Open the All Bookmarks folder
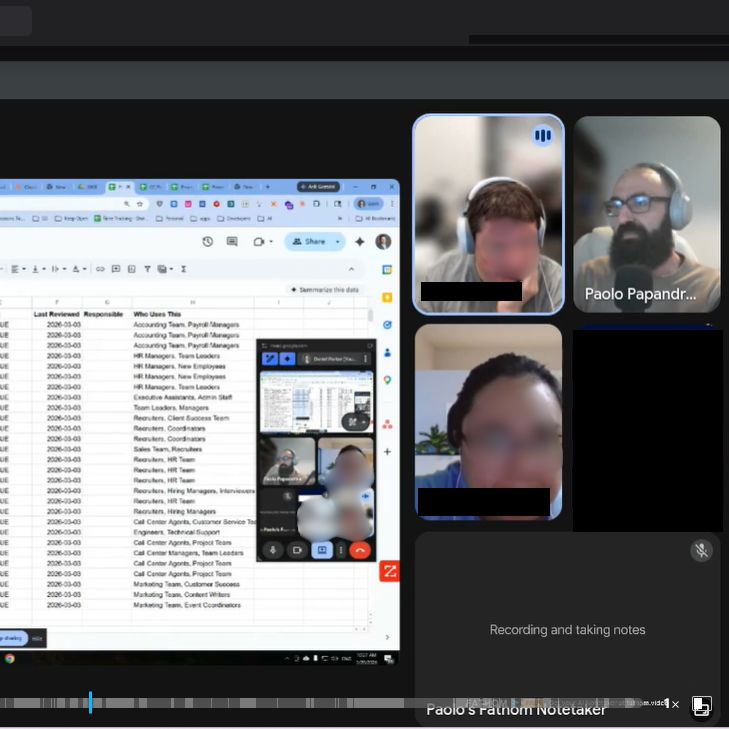Viewport: 729px width, 729px height. click(x=376, y=218)
